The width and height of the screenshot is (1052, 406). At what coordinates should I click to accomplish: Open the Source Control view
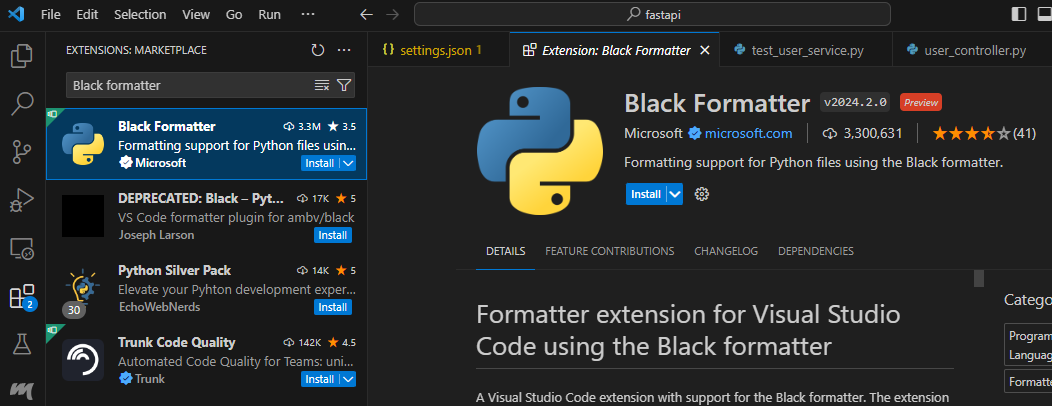(22, 152)
